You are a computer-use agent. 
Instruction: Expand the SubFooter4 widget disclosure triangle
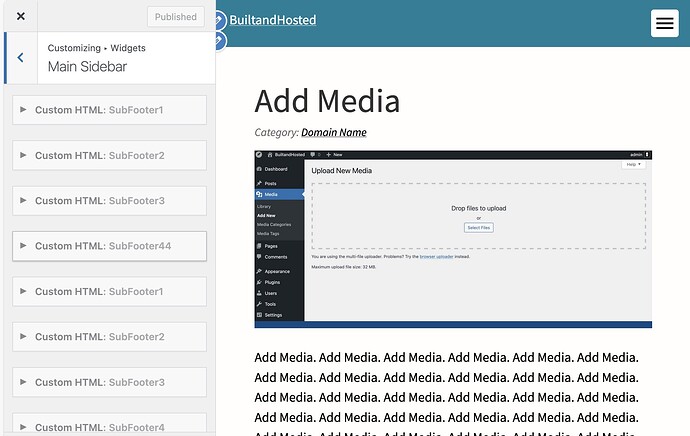tap(23, 427)
